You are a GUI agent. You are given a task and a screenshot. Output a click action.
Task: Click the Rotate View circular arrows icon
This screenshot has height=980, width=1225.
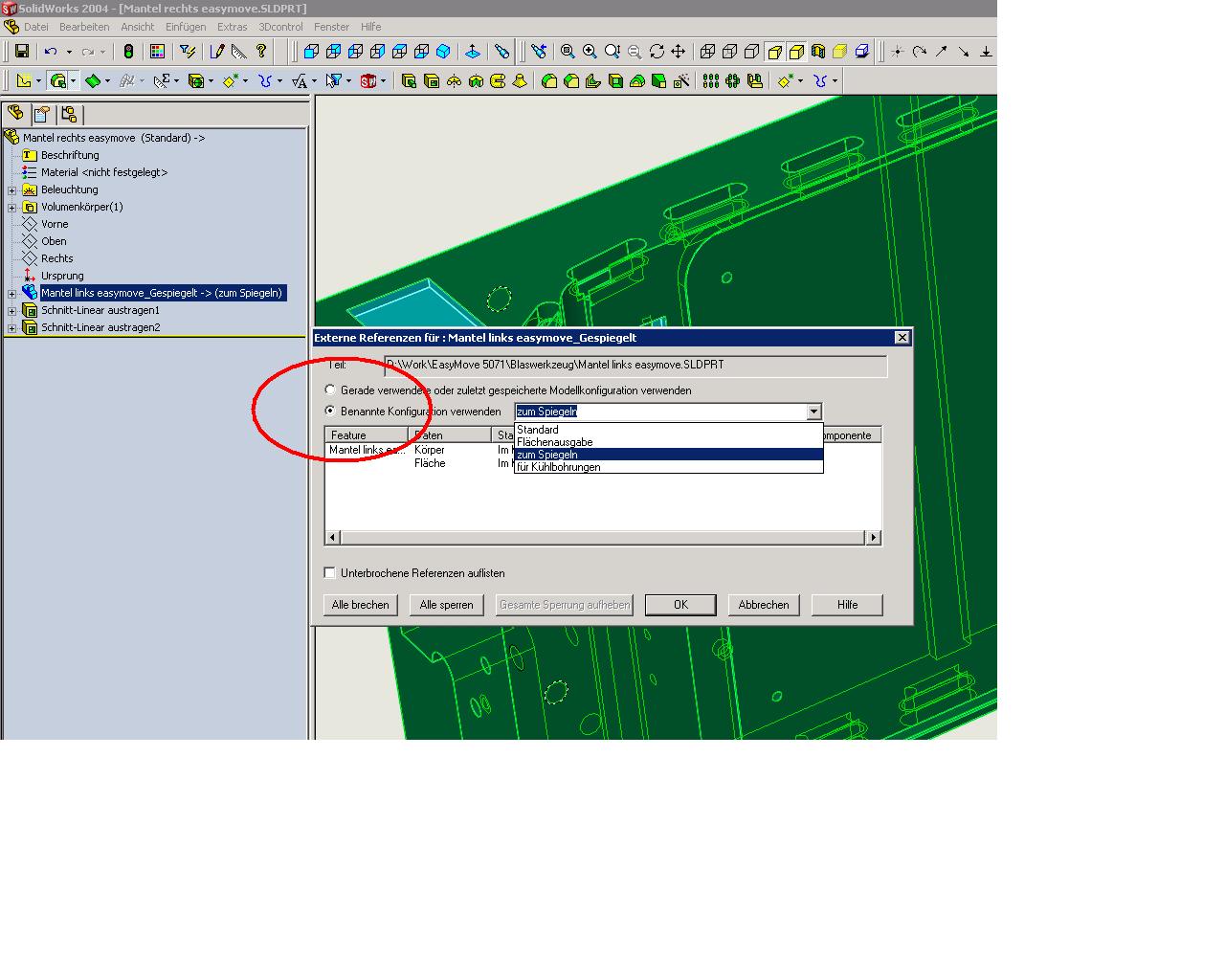(x=657, y=52)
